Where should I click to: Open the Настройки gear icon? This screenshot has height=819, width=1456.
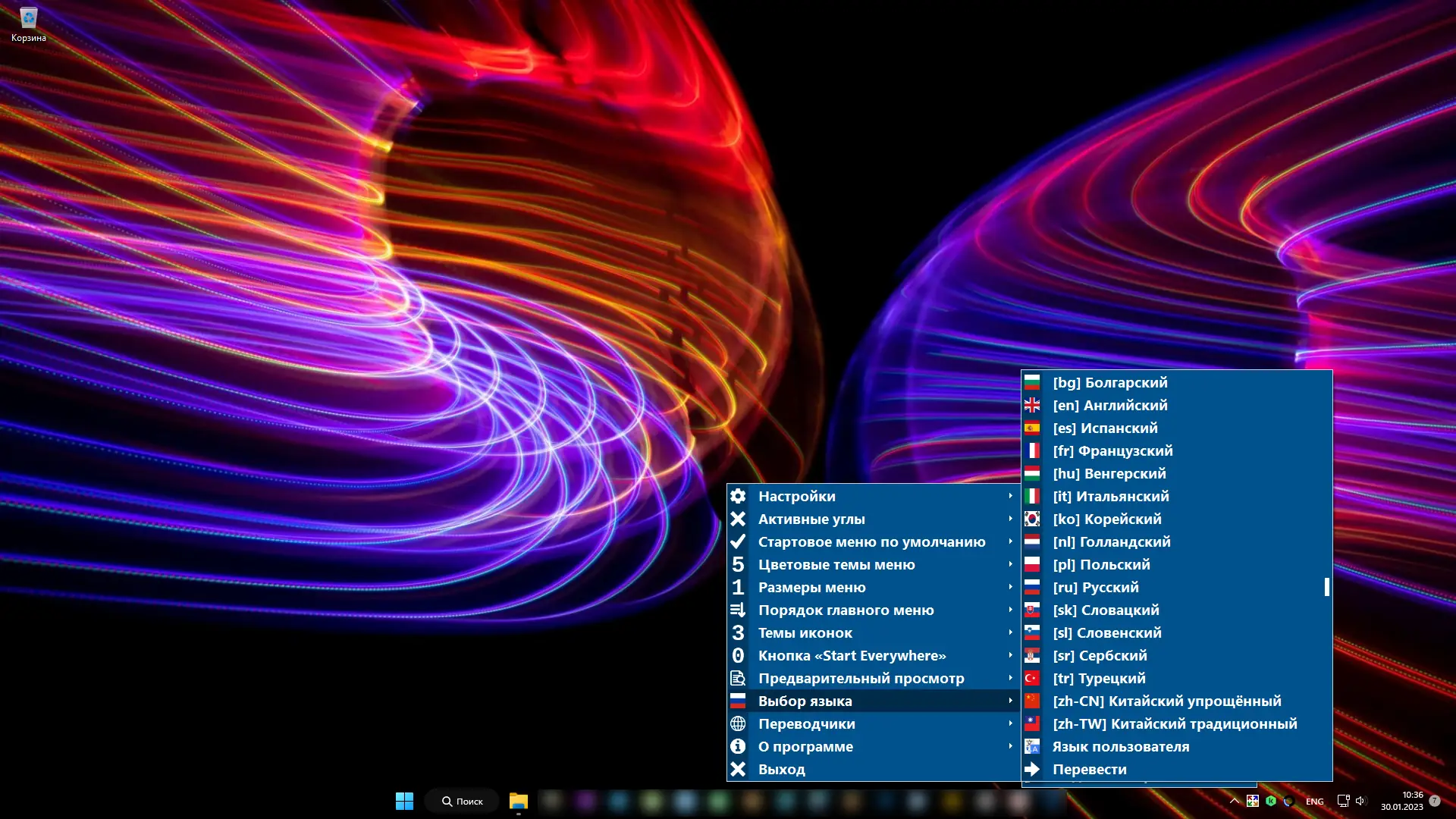pyautogui.click(x=738, y=496)
